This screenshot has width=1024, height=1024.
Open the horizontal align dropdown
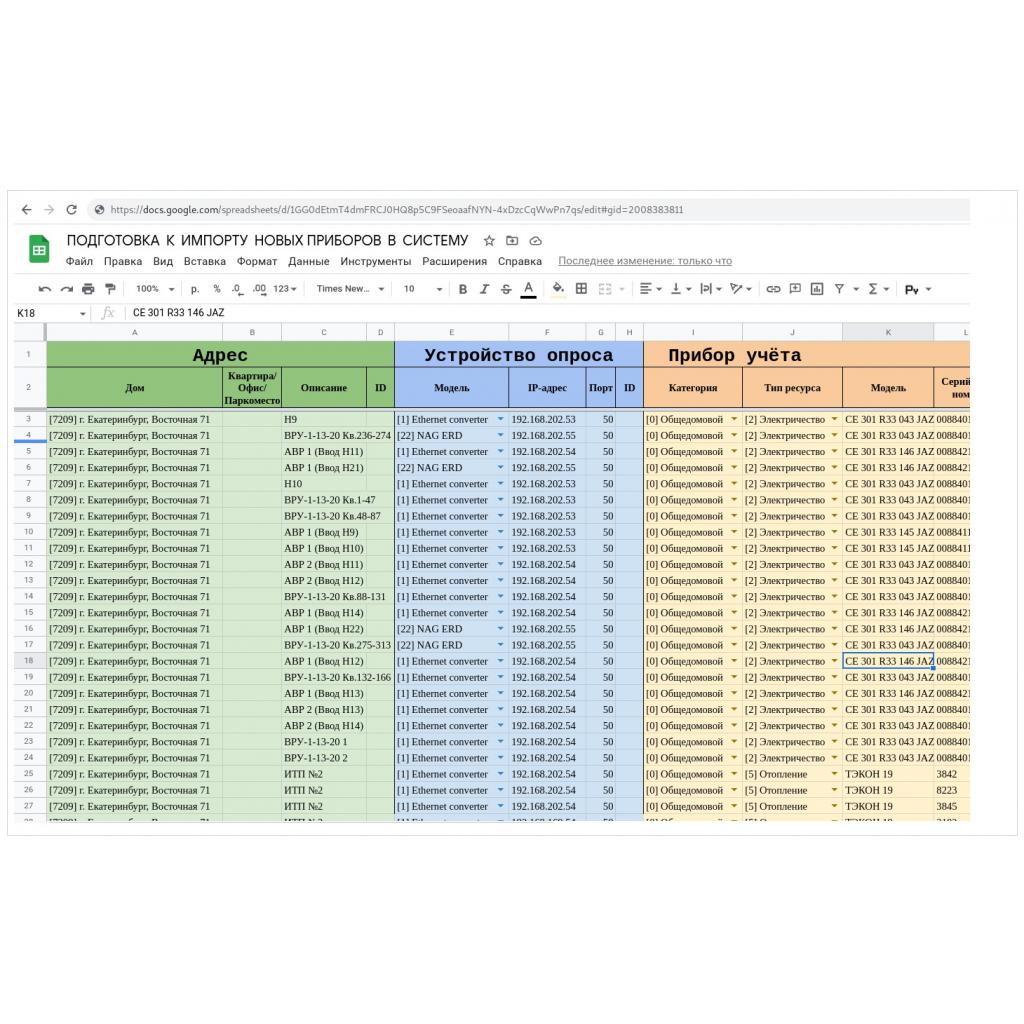pos(650,289)
